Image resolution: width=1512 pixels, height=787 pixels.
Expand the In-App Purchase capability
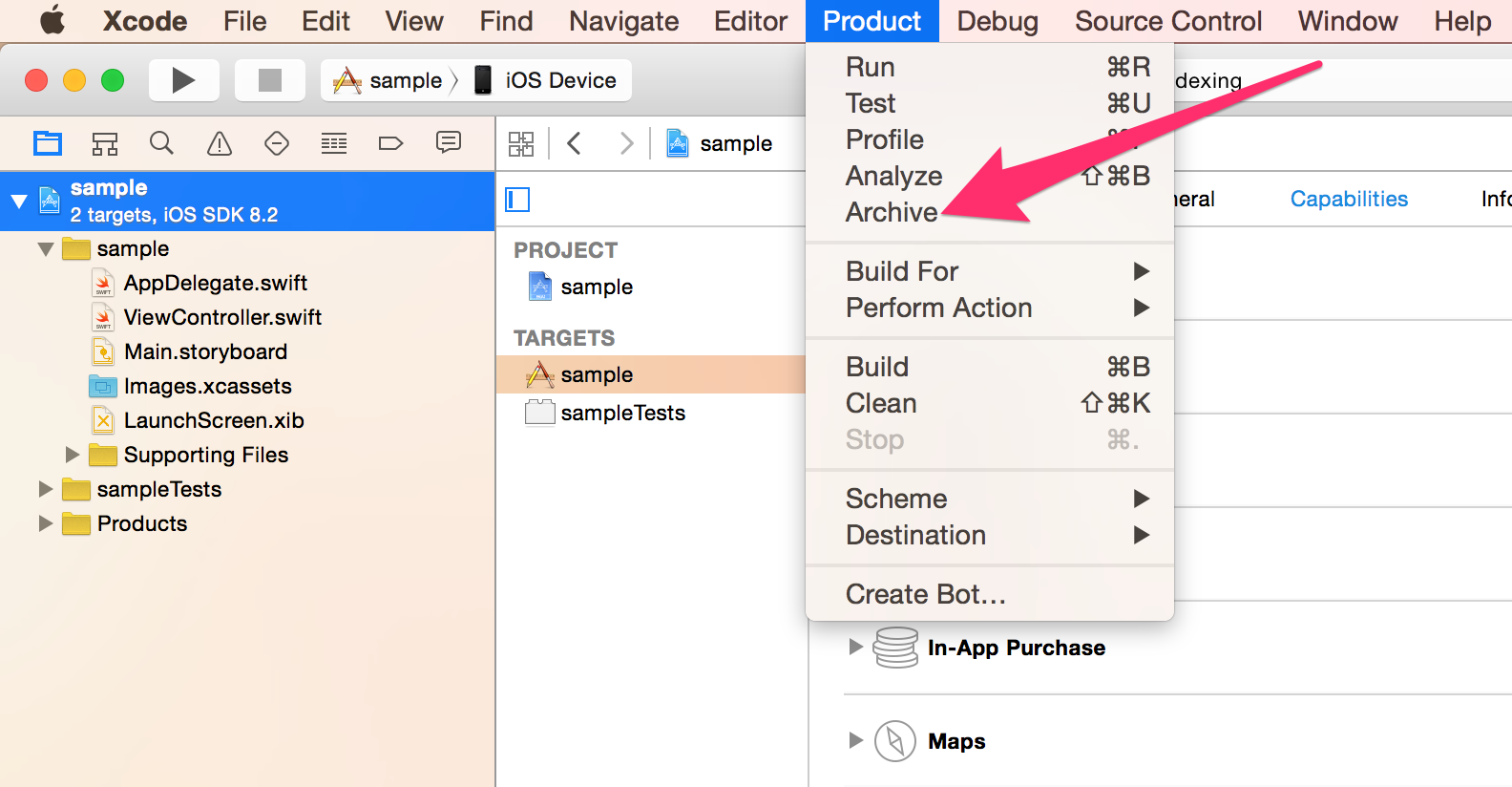(855, 648)
